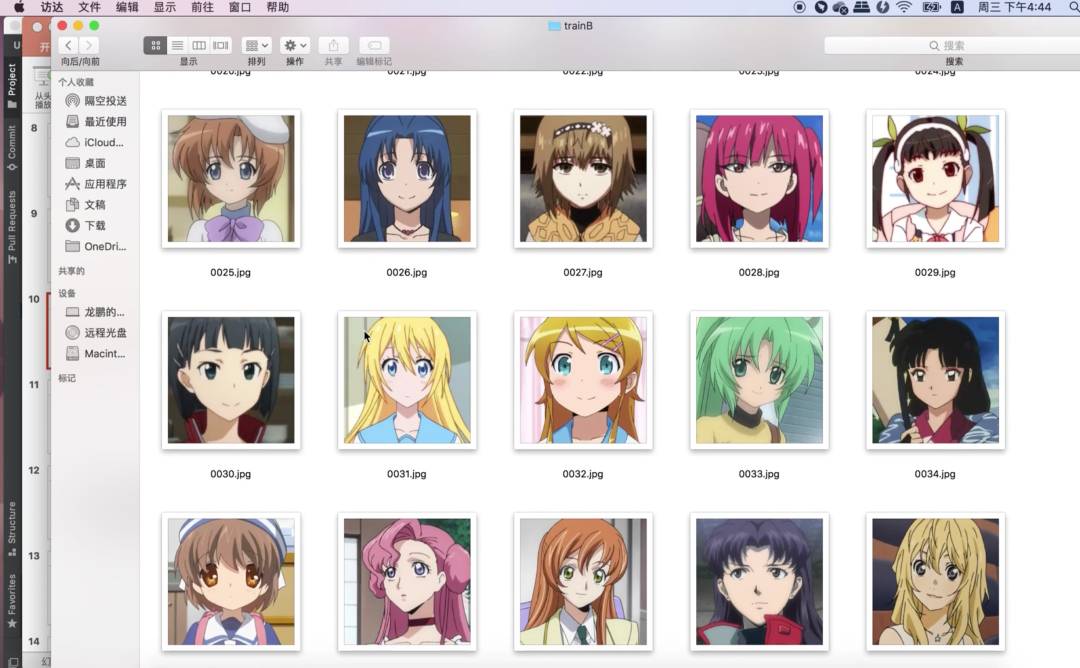
Task: Open the Finder (访达) menu
Action: (52, 7)
